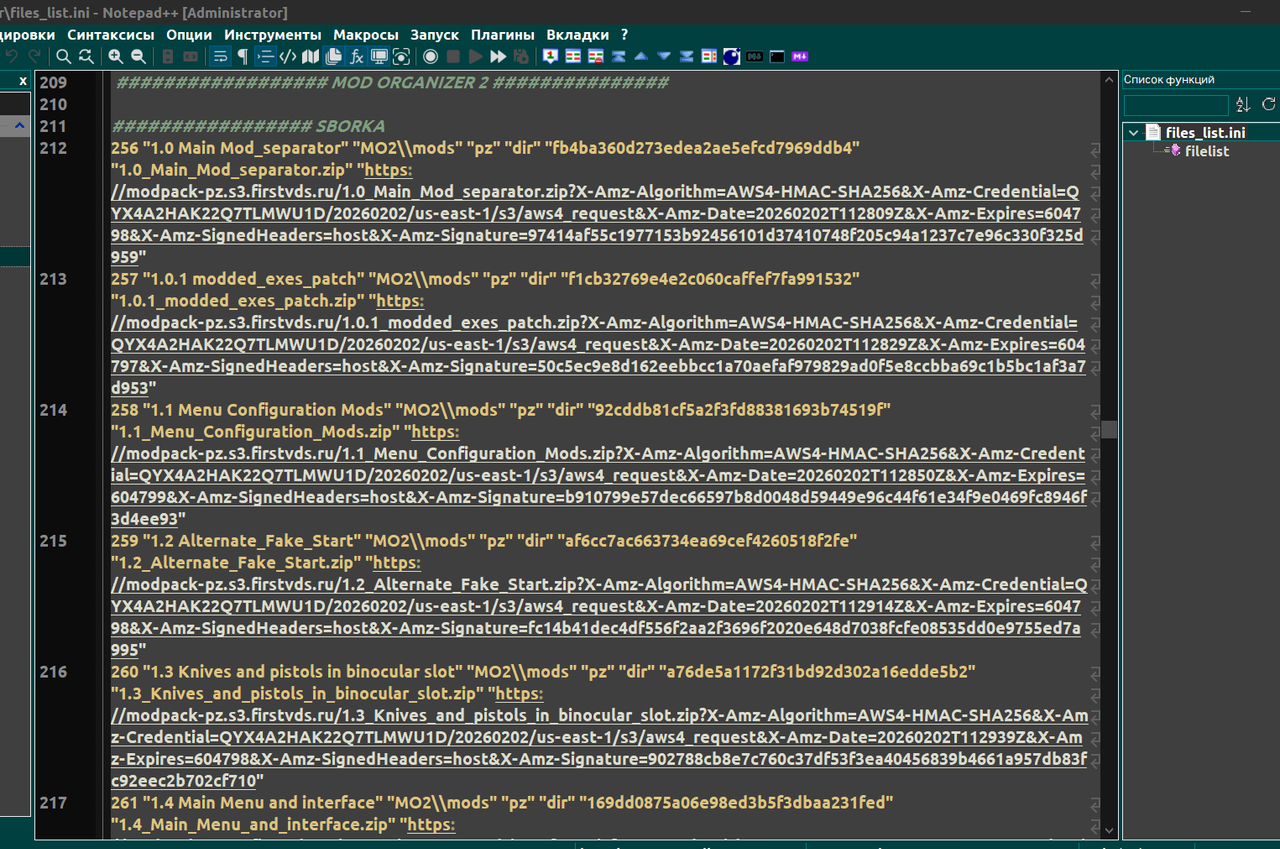Click the colored-rows plugin icon after the marker icon
This screenshot has height=849, width=1280.
point(573,57)
